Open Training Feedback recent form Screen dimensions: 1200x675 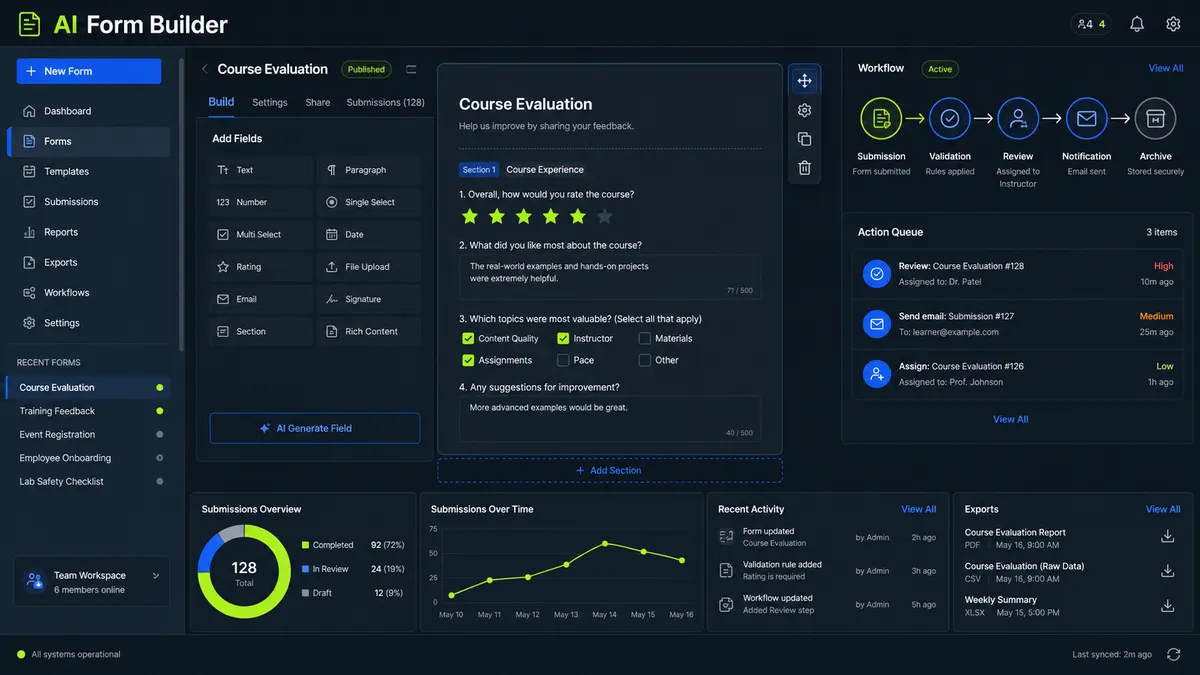[x=88, y=411]
